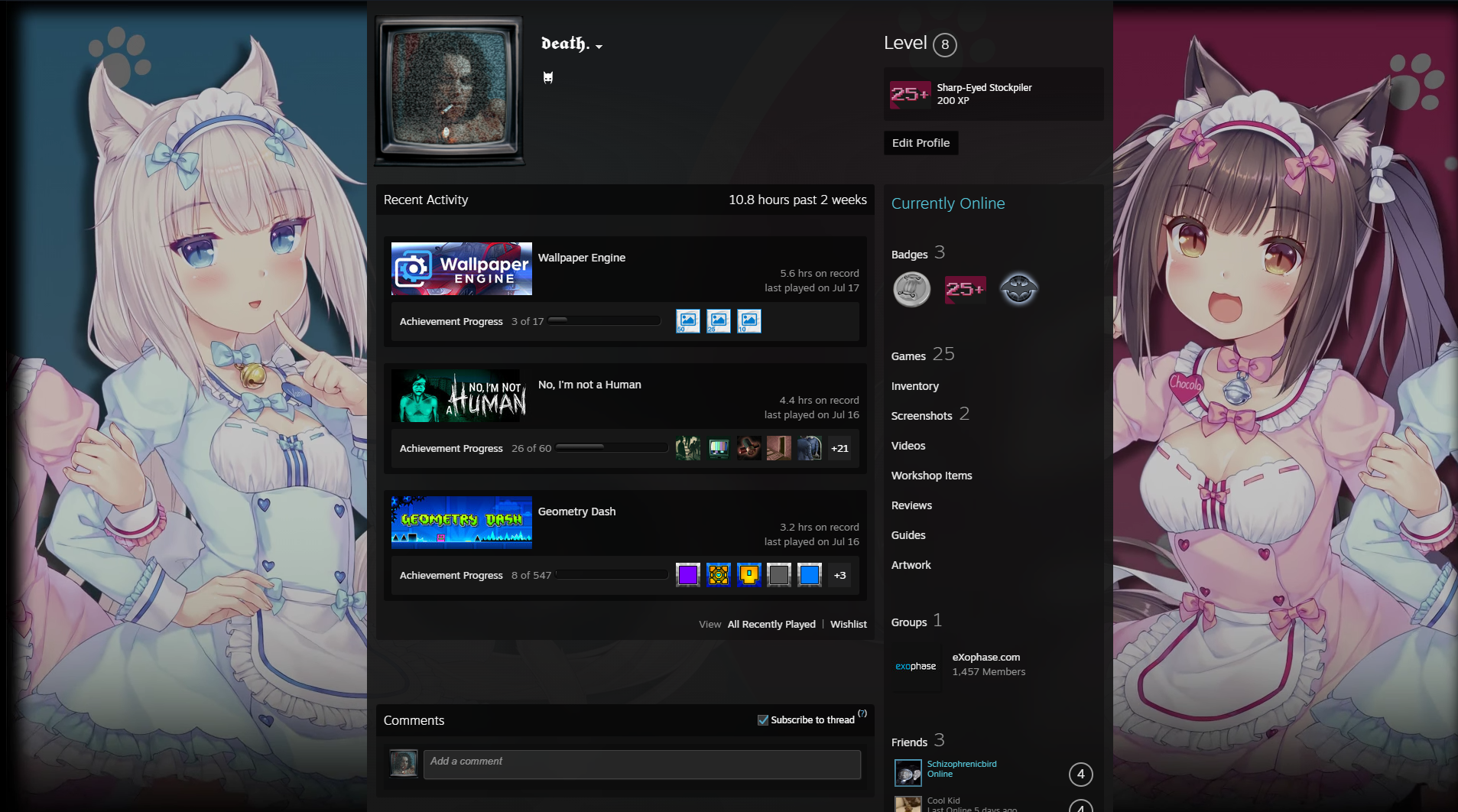Viewport: 1458px width, 812px height.
Task: Click All Recently Played link
Action: (771, 625)
